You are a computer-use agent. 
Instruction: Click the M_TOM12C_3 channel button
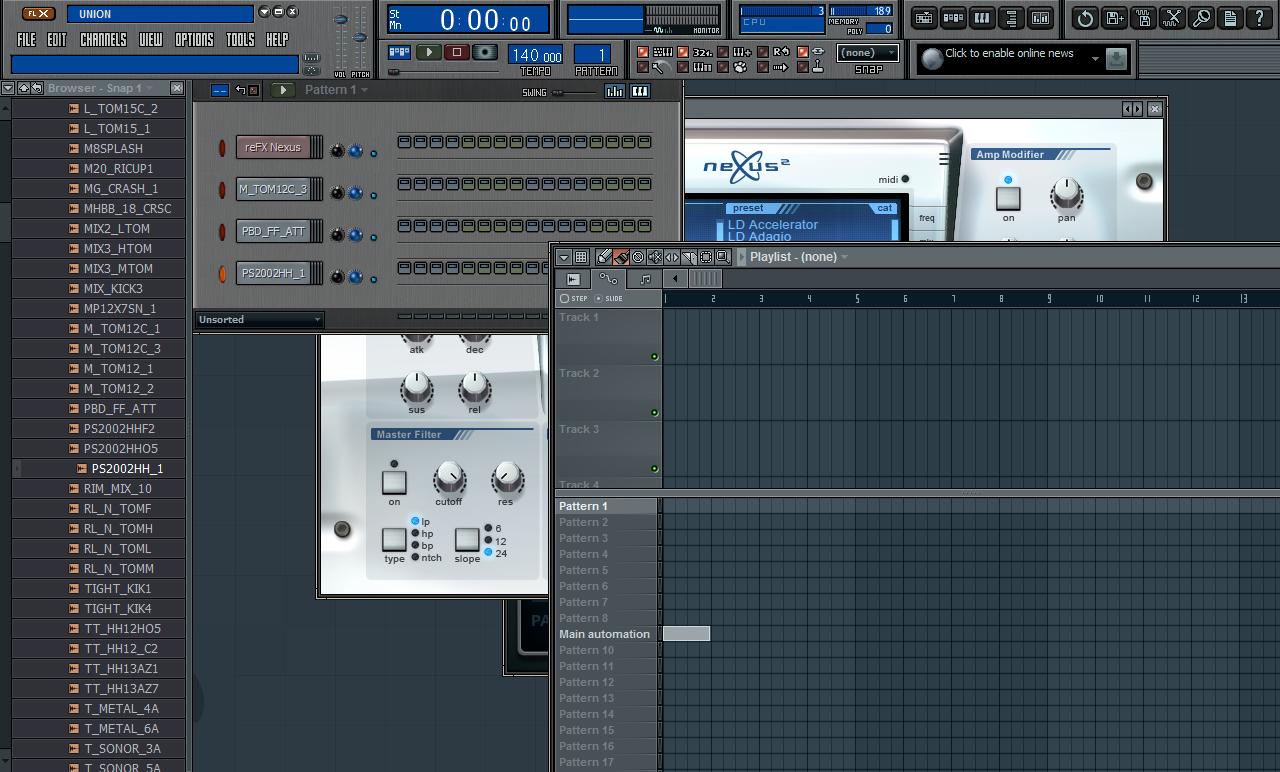coord(273,189)
